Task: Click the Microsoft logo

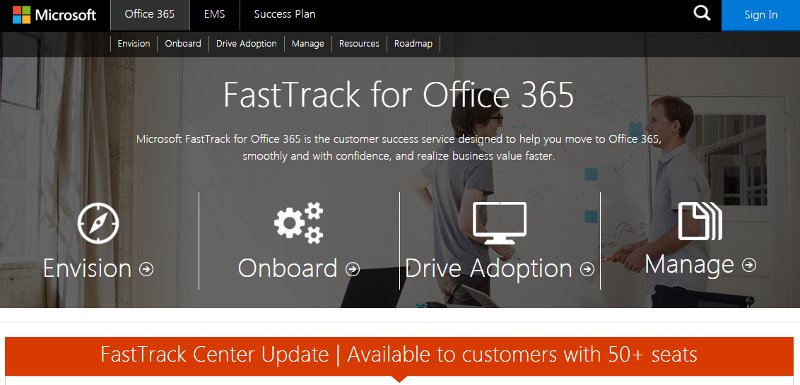Action: point(55,15)
